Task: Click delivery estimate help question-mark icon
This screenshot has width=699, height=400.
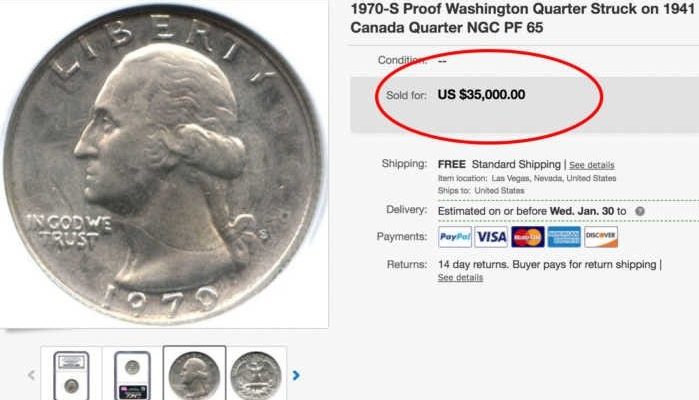Action: [x=640, y=211]
